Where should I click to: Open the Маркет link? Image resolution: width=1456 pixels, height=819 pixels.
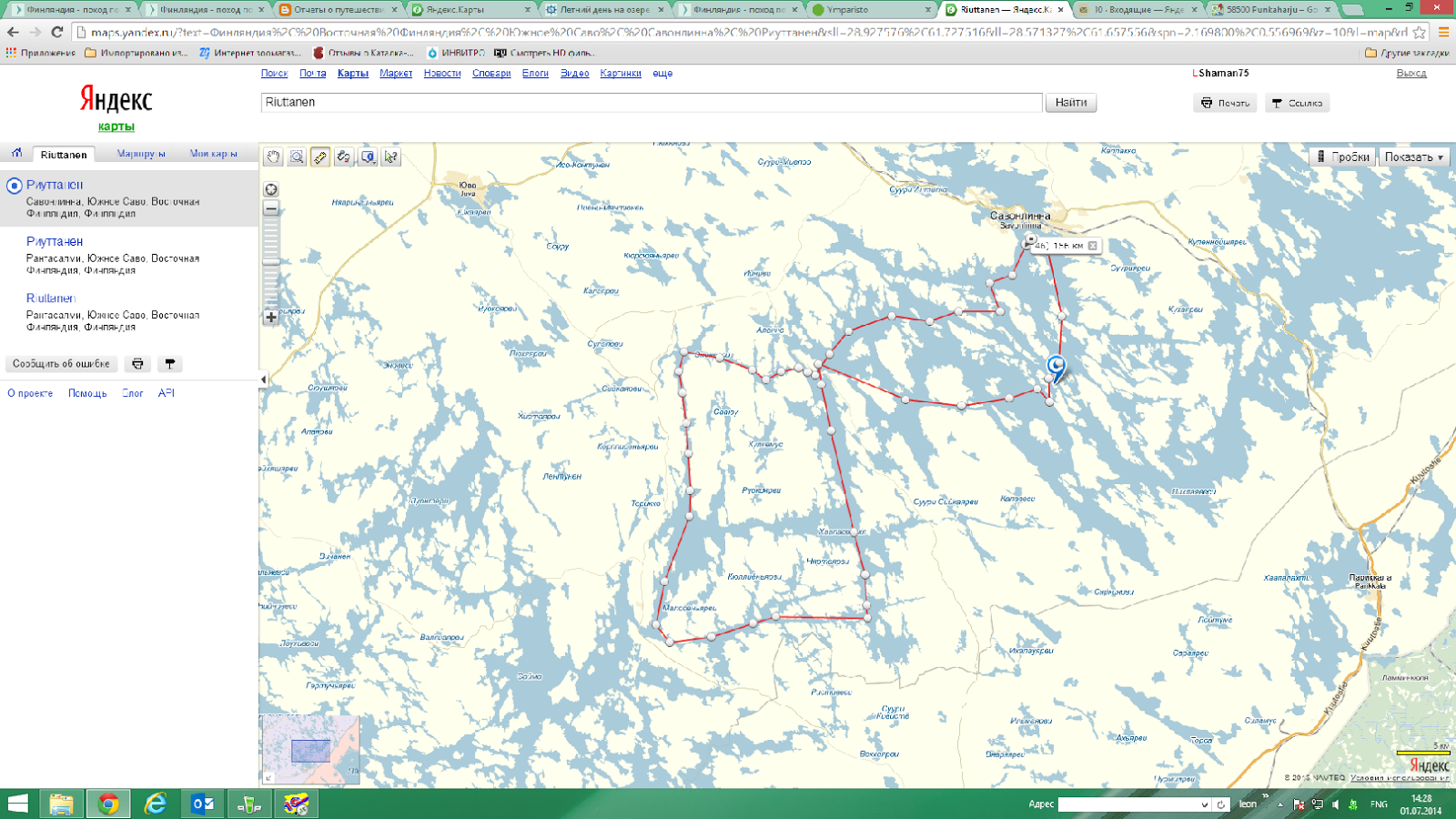(x=396, y=74)
